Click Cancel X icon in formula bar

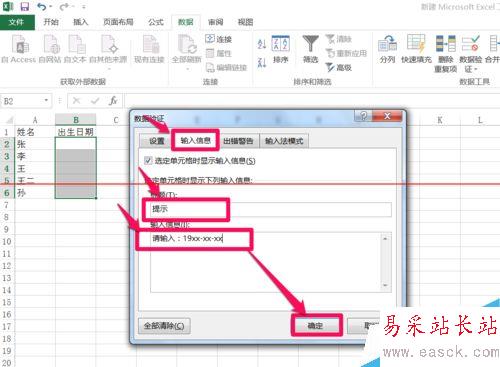[x=77, y=101]
